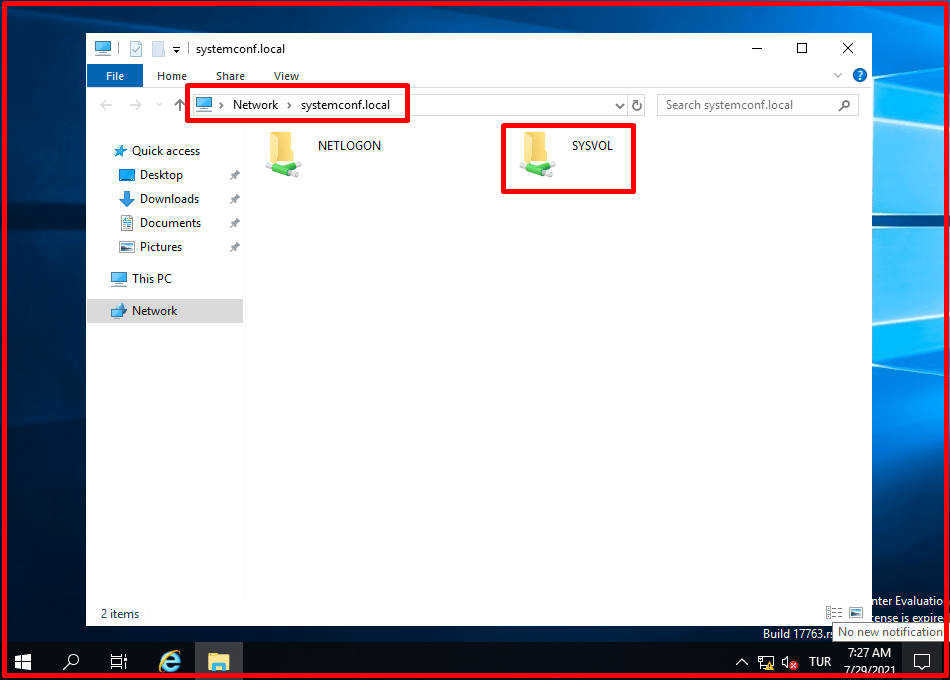Open the Help question mark icon
This screenshot has width=950, height=680.
point(859,75)
